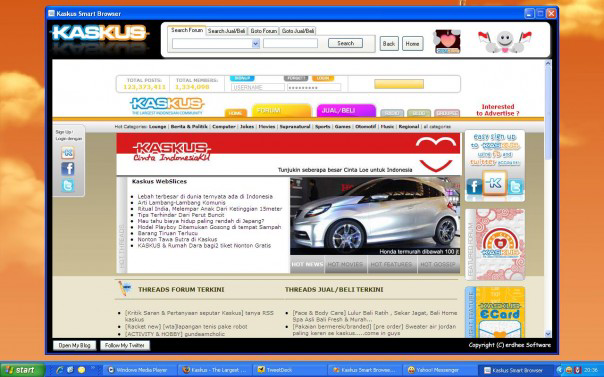Click the Follow My Twitter button
This screenshot has height=377, width=604.
pos(125,345)
